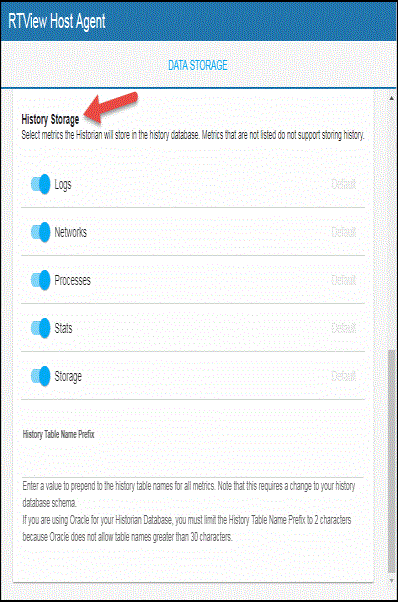Select the Processes row label

[x=73, y=280]
